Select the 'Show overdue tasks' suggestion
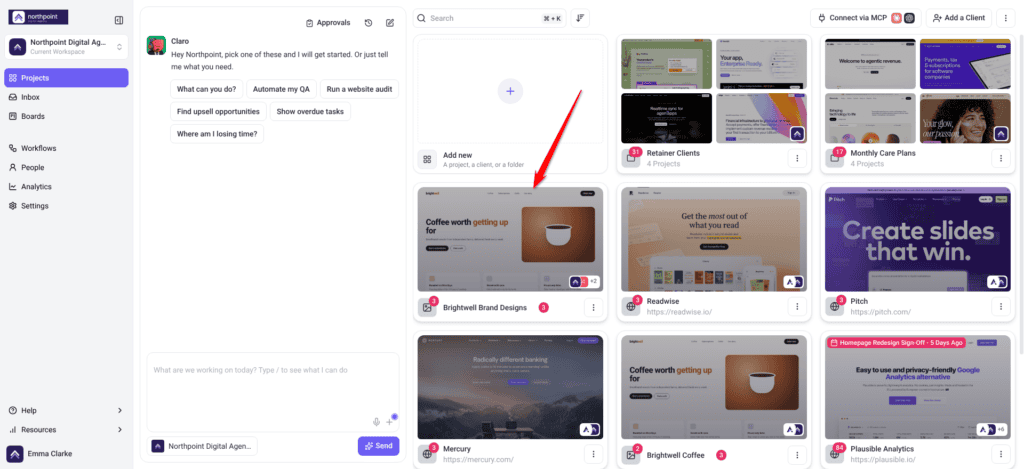Viewport: 1024px width, 469px height. click(310, 112)
